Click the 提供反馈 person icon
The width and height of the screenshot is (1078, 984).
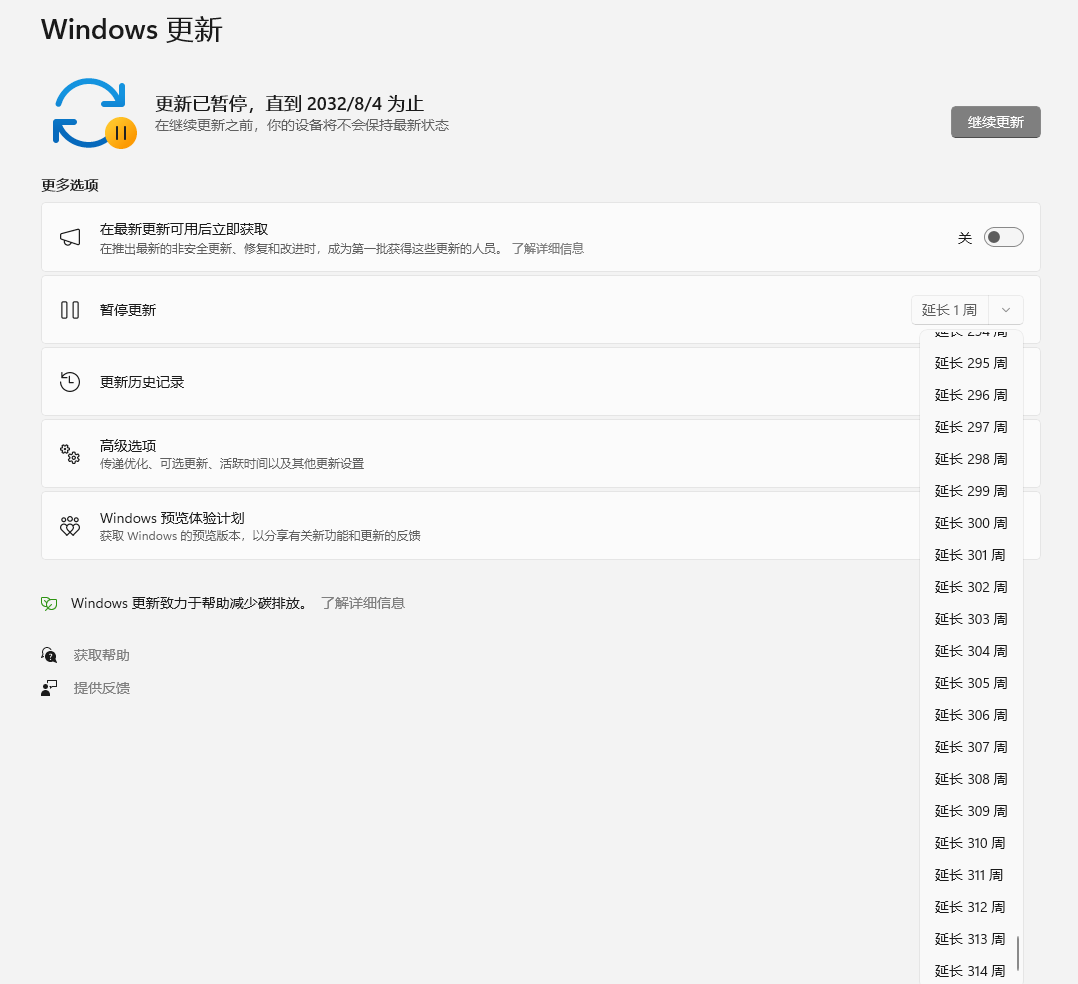pos(49,688)
